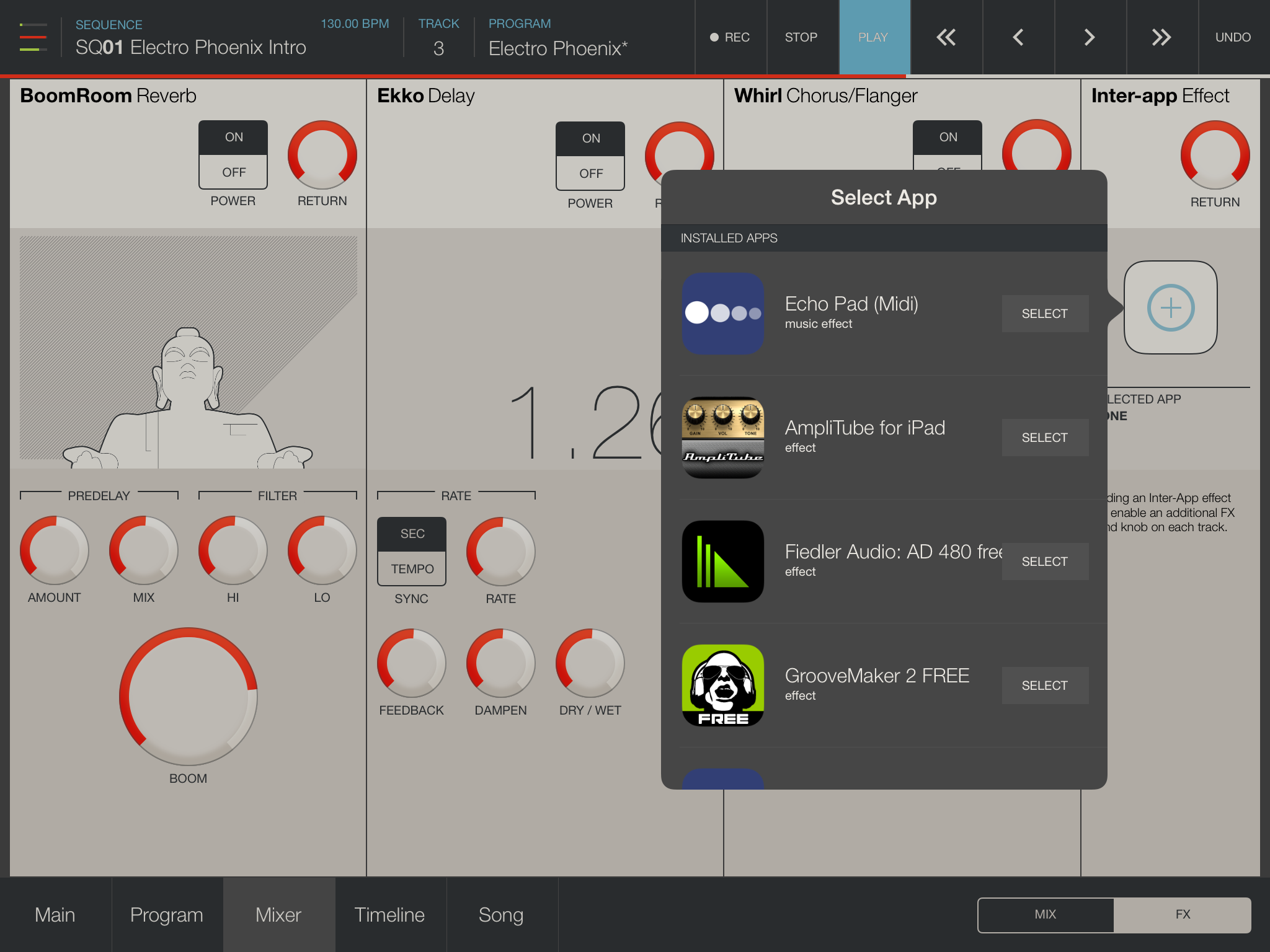Set delay sync to TEMPO
This screenshot has height=952, width=1270.
(412, 569)
